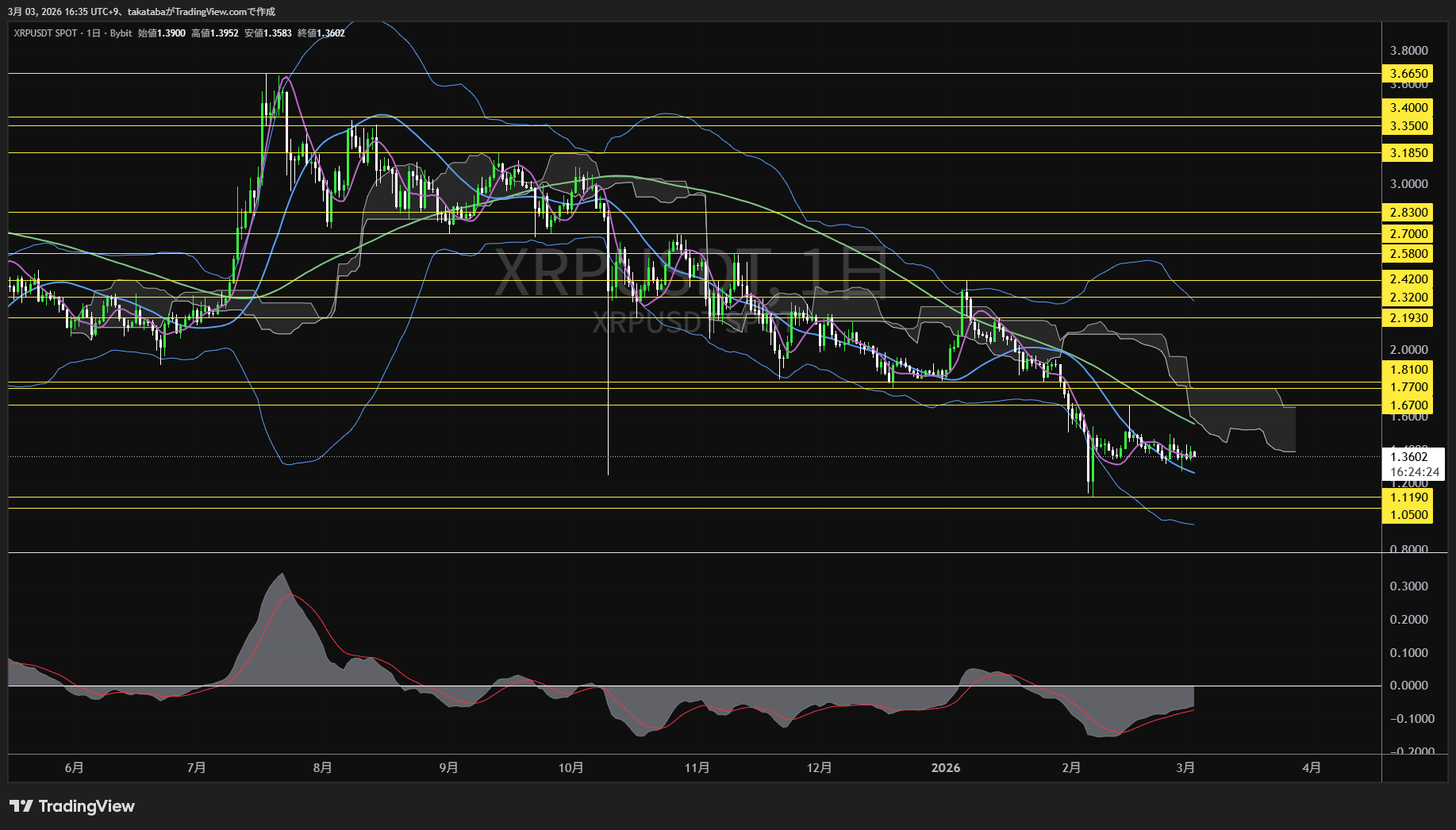Select the 2.1930 price level label

[x=1408, y=318]
